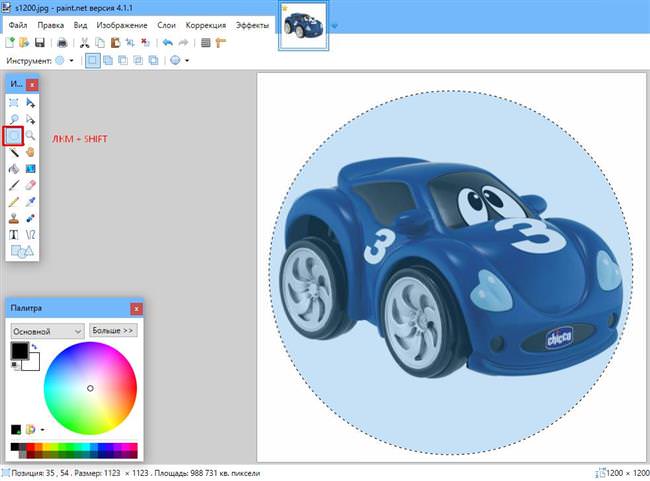Screen dimensions: 650x481
Task: Select the Eraser tool
Action: click(30, 185)
